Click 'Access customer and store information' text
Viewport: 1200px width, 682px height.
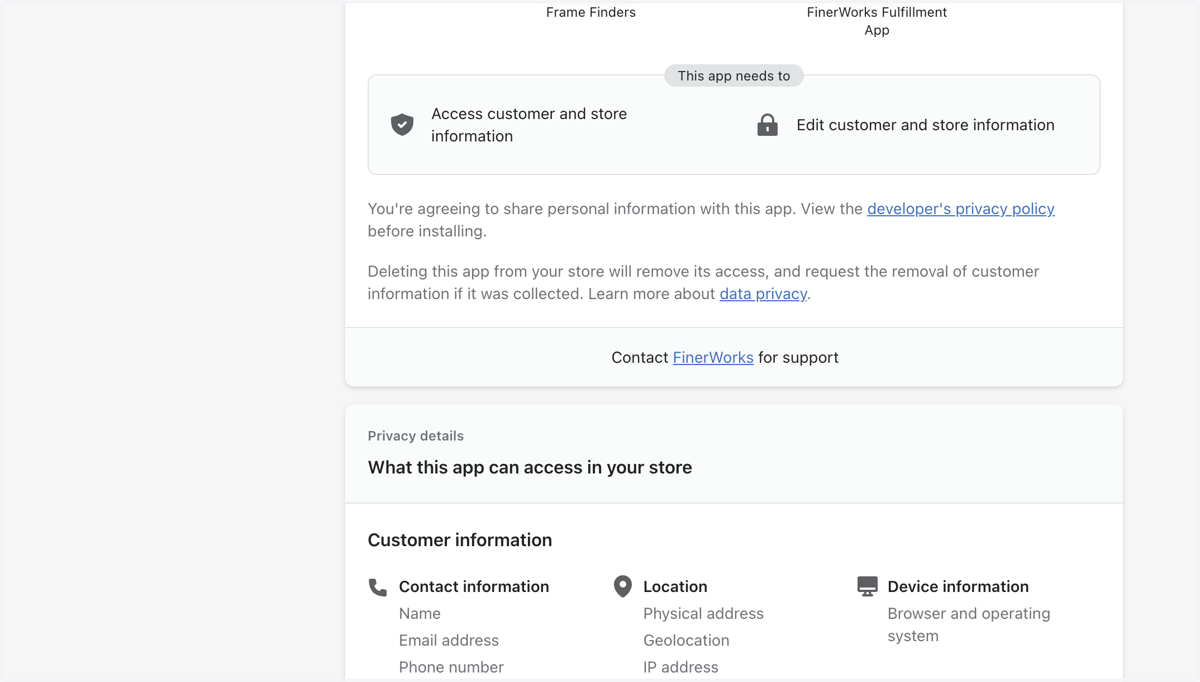pos(529,125)
